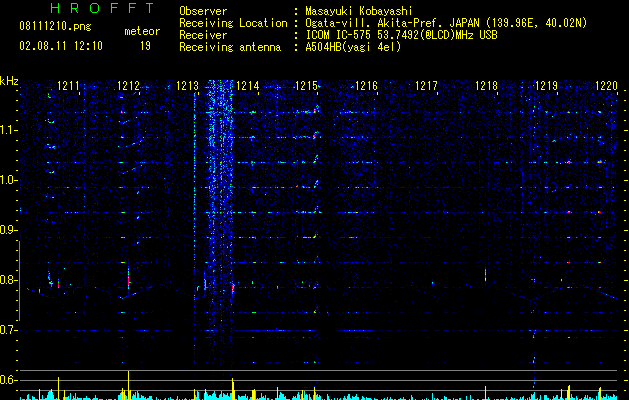Image resolution: width=629 pixels, height=400 pixels.
Task: Select the file name 08111210.png
Action: (x=55, y=27)
